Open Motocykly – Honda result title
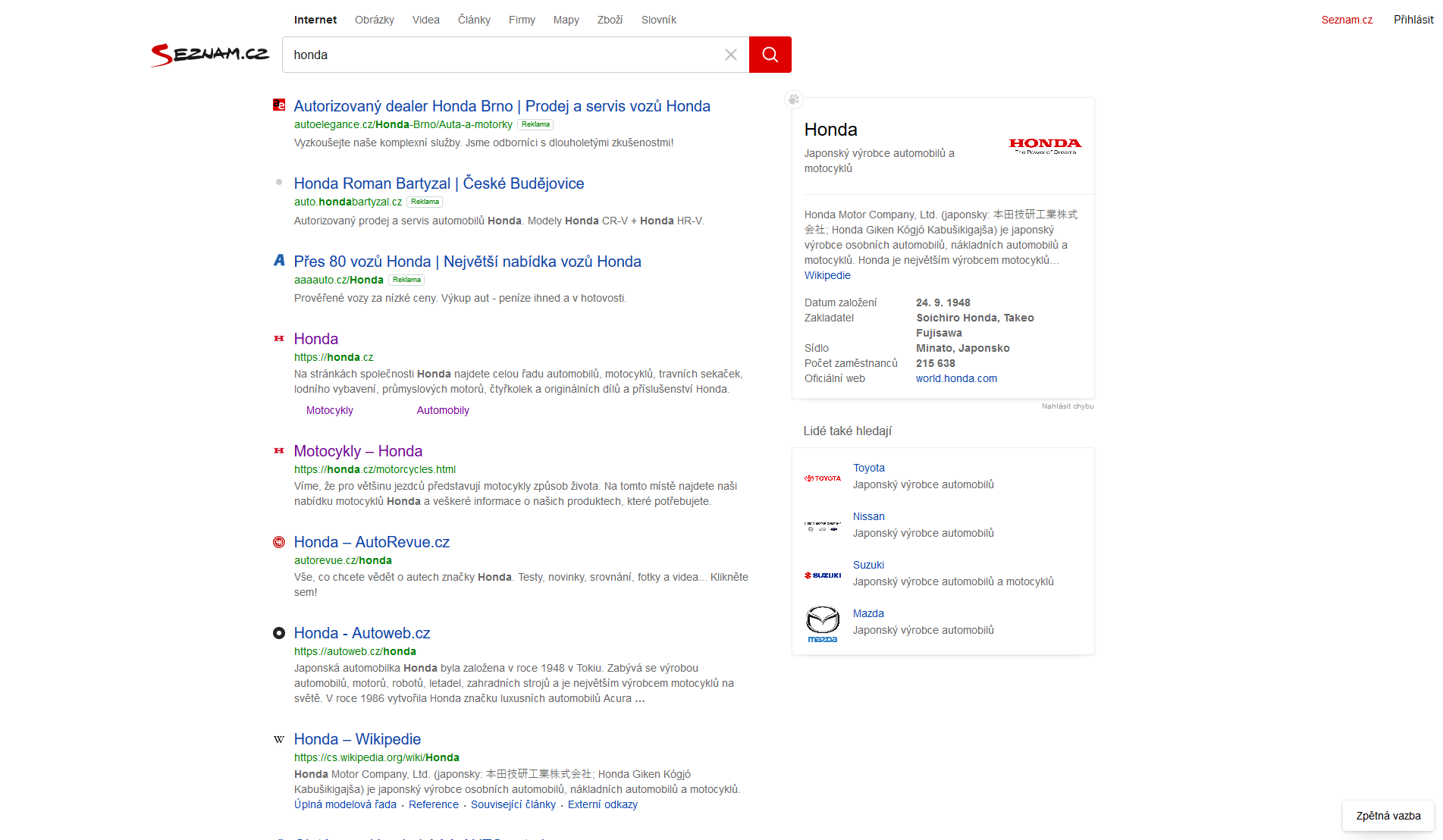 (358, 451)
